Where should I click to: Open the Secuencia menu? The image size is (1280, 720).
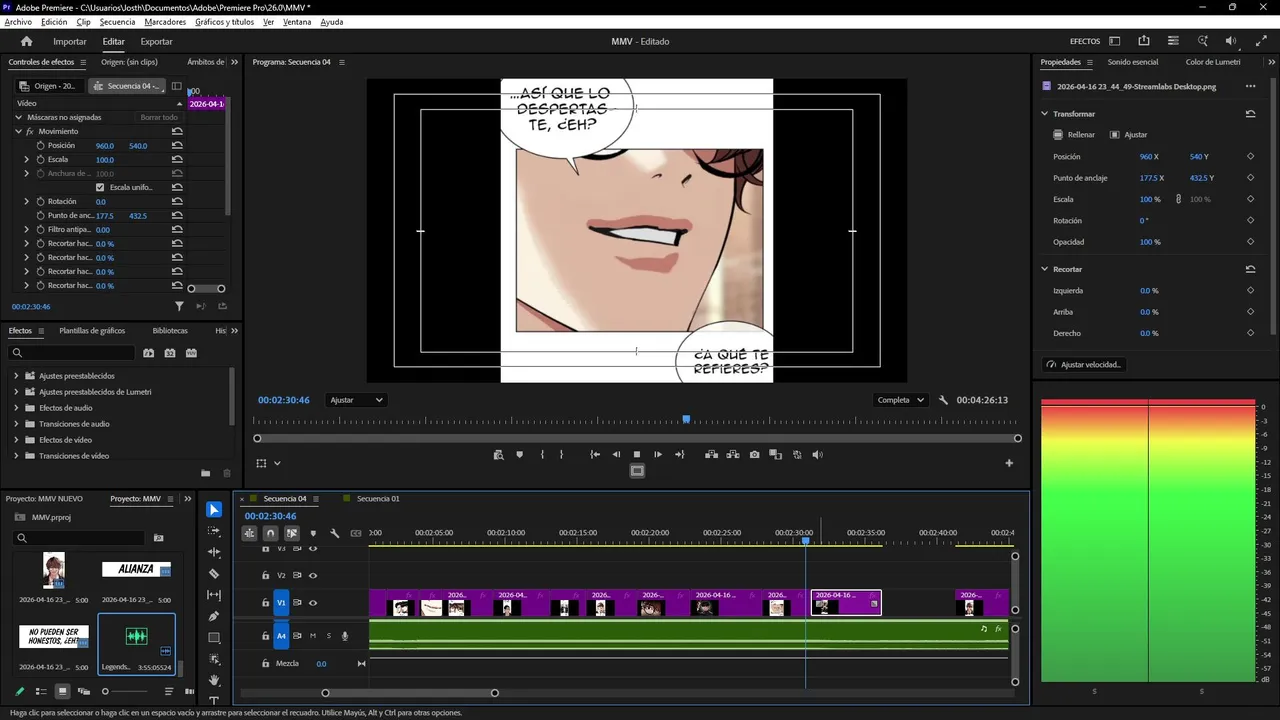point(117,22)
